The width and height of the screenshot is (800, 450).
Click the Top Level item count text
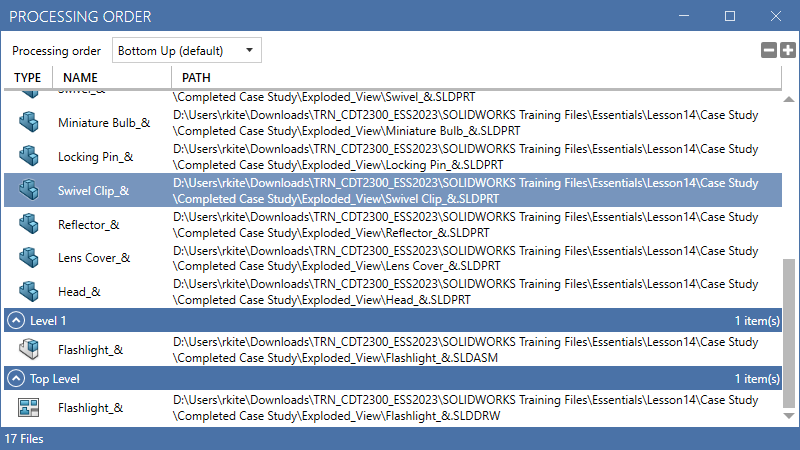[x=757, y=379]
